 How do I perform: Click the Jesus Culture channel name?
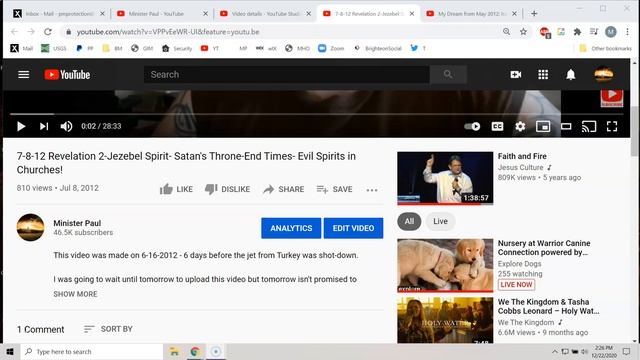(520, 167)
